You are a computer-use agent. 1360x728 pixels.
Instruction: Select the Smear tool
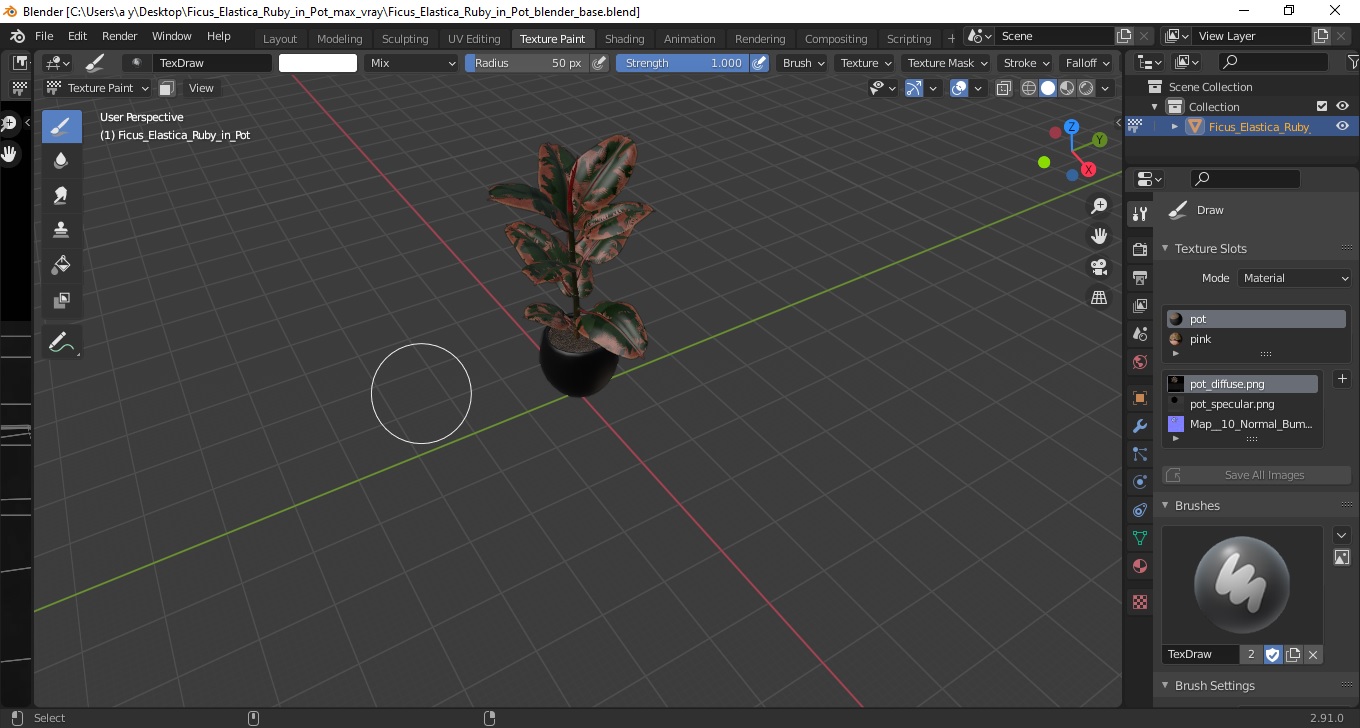61,195
